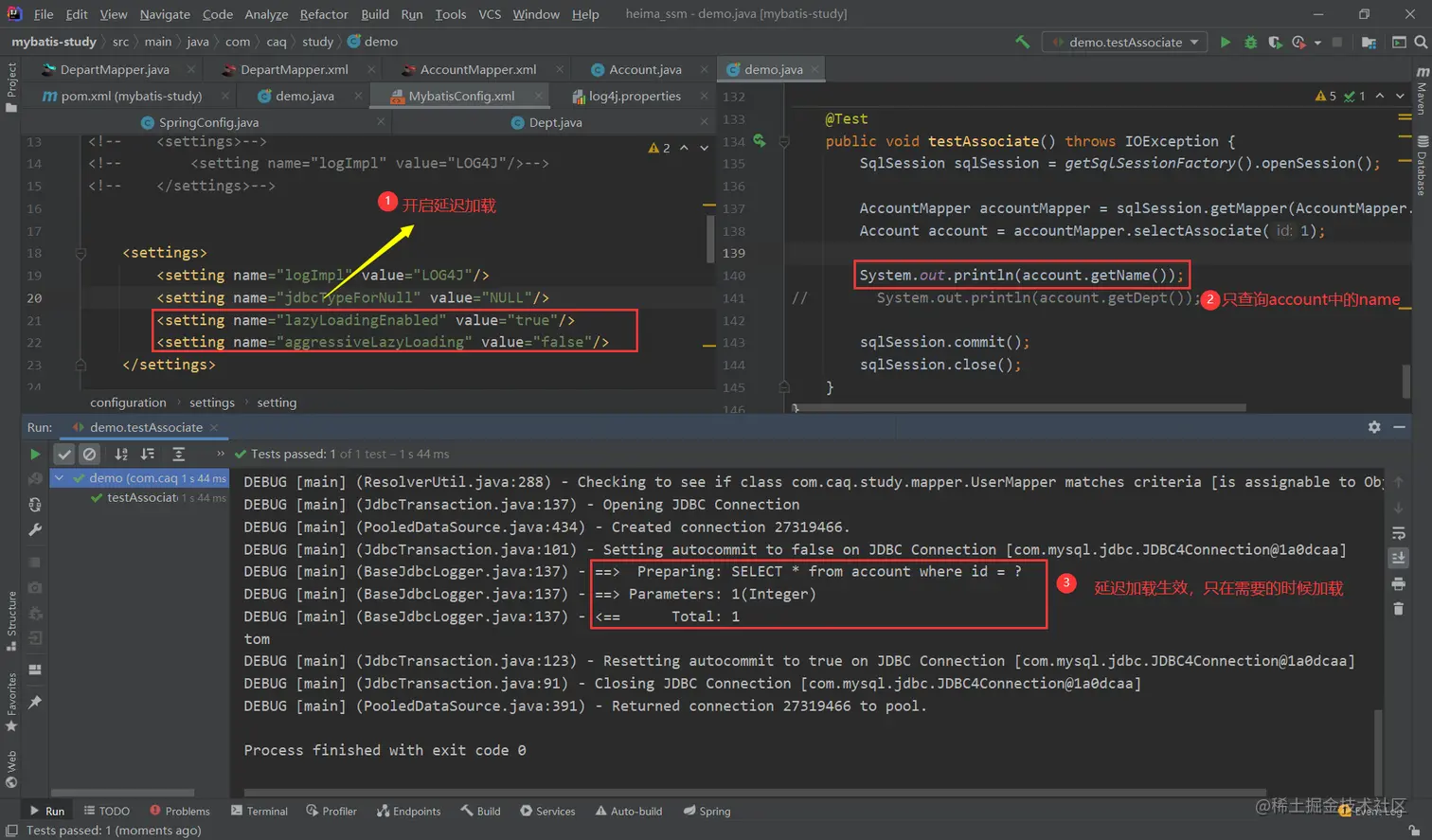This screenshot has width=1432, height=840.
Task: Toggle the Project tool window stripe
Action: pos(11,87)
